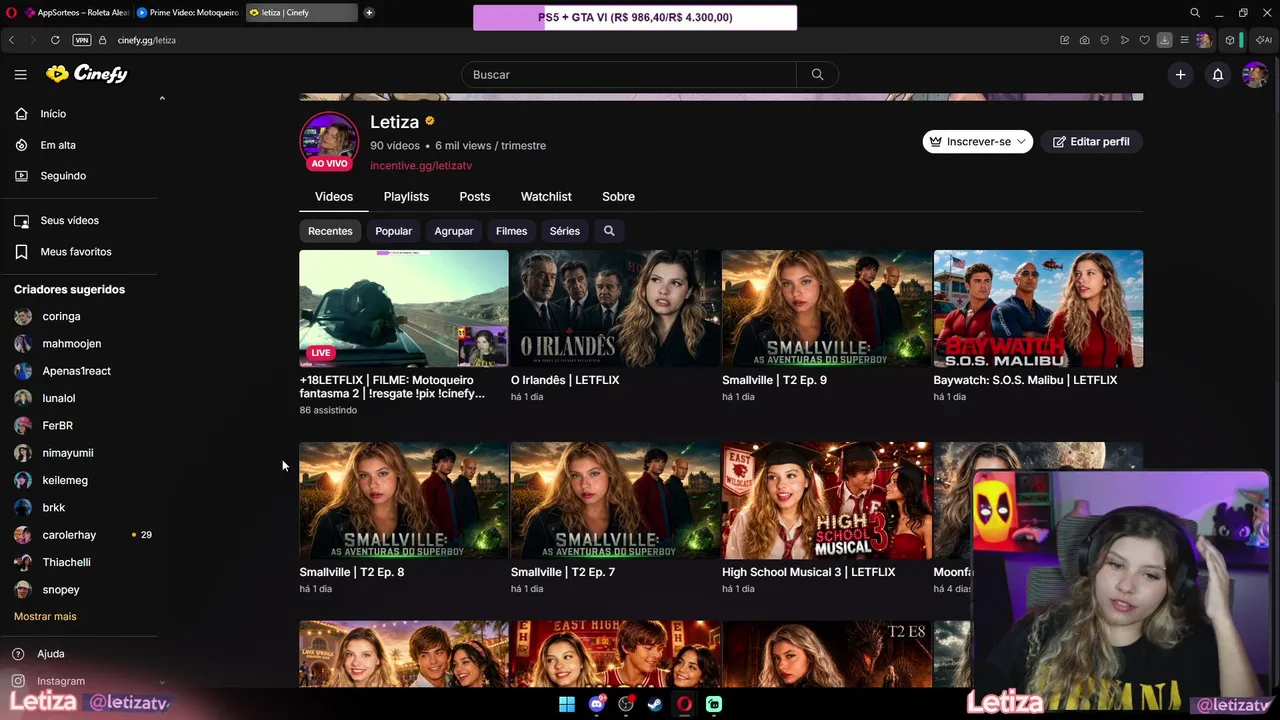The height and width of the screenshot is (720, 1280).
Task: Open suggested creator coringa
Action: (x=61, y=317)
